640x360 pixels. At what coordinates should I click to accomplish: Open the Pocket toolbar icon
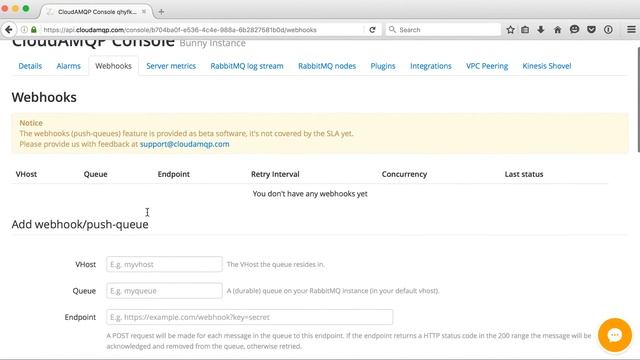[x=591, y=29]
